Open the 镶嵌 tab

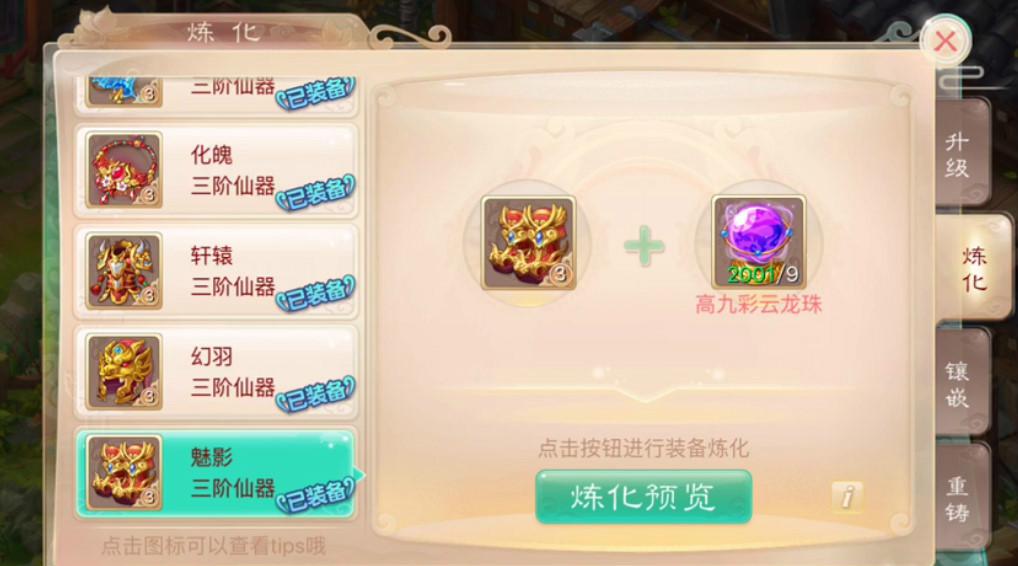[x=962, y=383]
